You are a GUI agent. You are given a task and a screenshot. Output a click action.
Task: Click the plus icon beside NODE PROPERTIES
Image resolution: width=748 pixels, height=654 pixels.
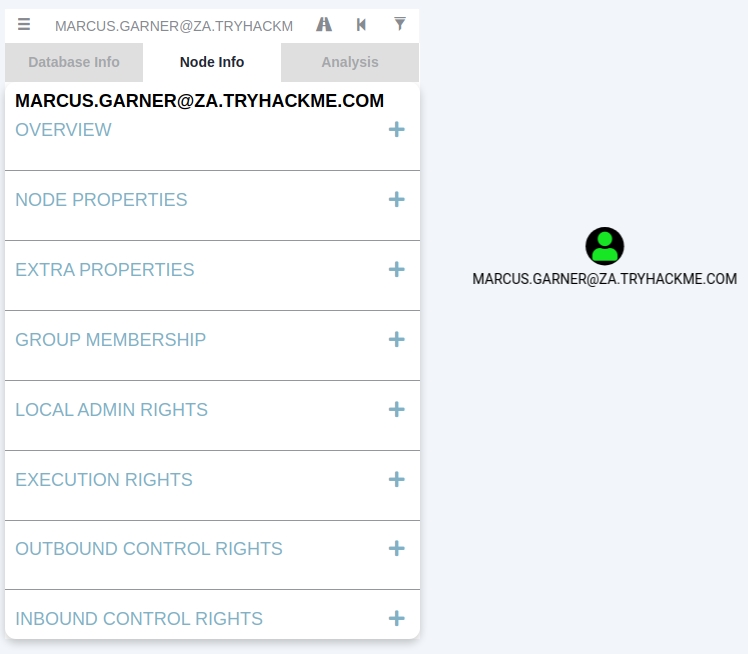click(x=397, y=200)
